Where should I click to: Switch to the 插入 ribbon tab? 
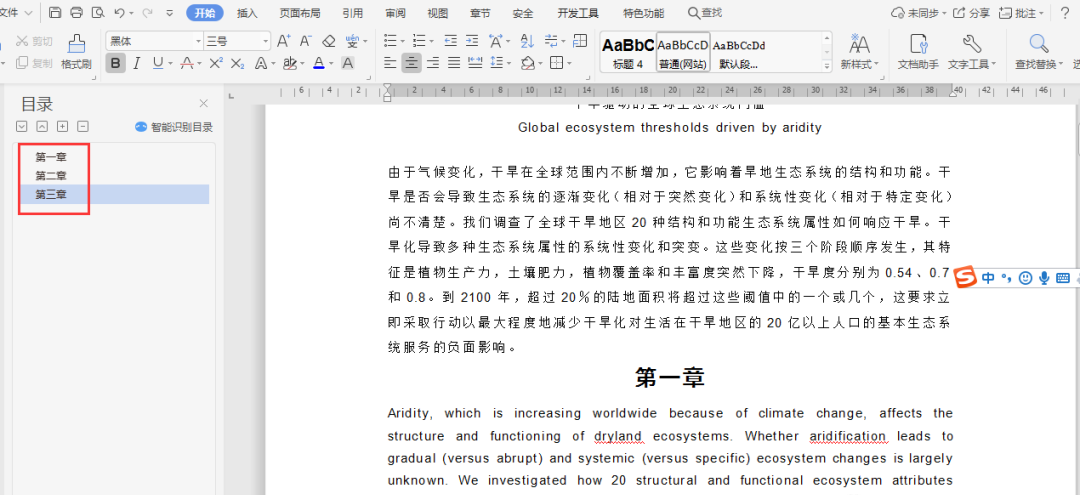coord(247,13)
